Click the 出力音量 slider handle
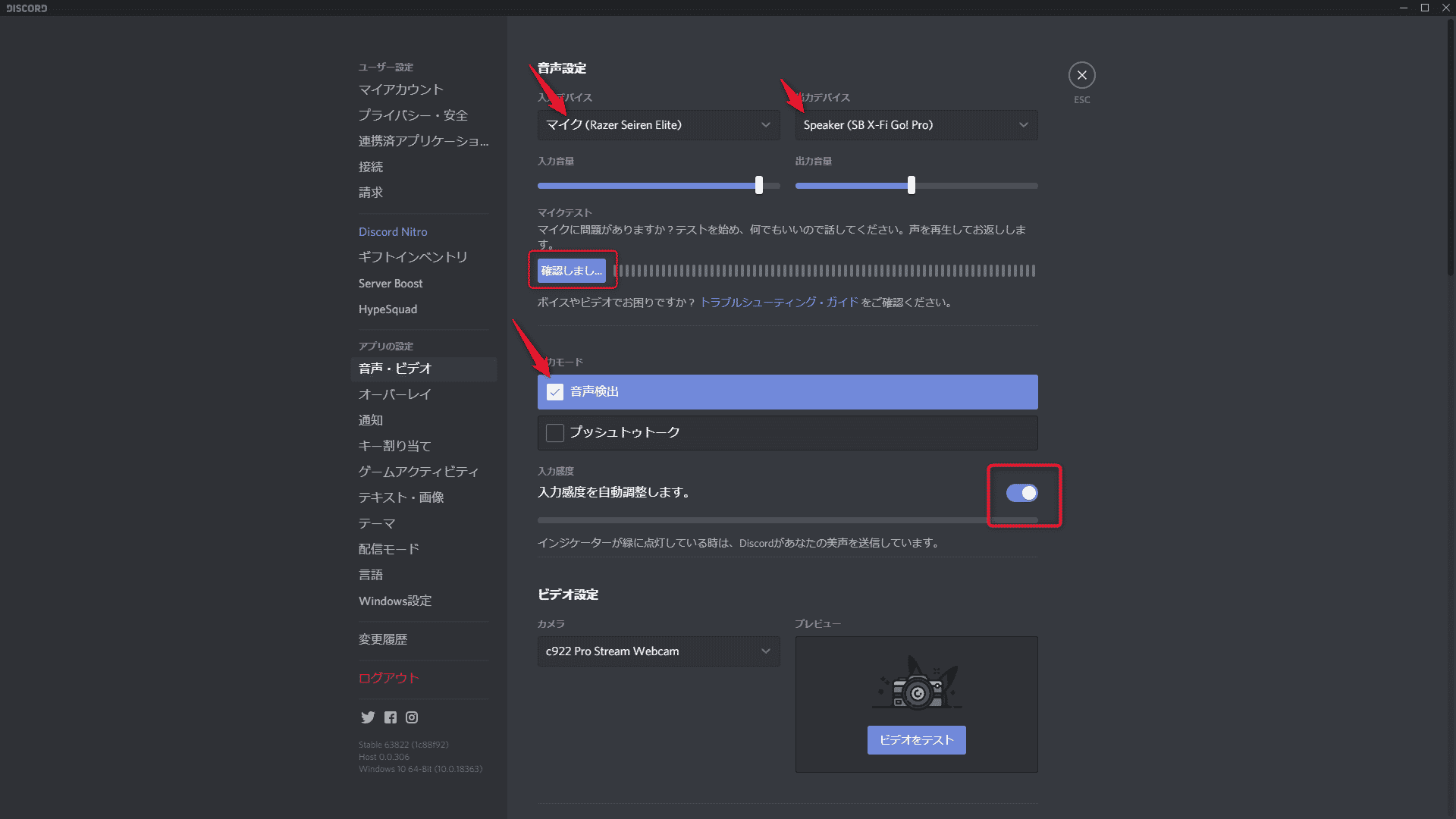The image size is (1456, 819). tap(912, 185)
